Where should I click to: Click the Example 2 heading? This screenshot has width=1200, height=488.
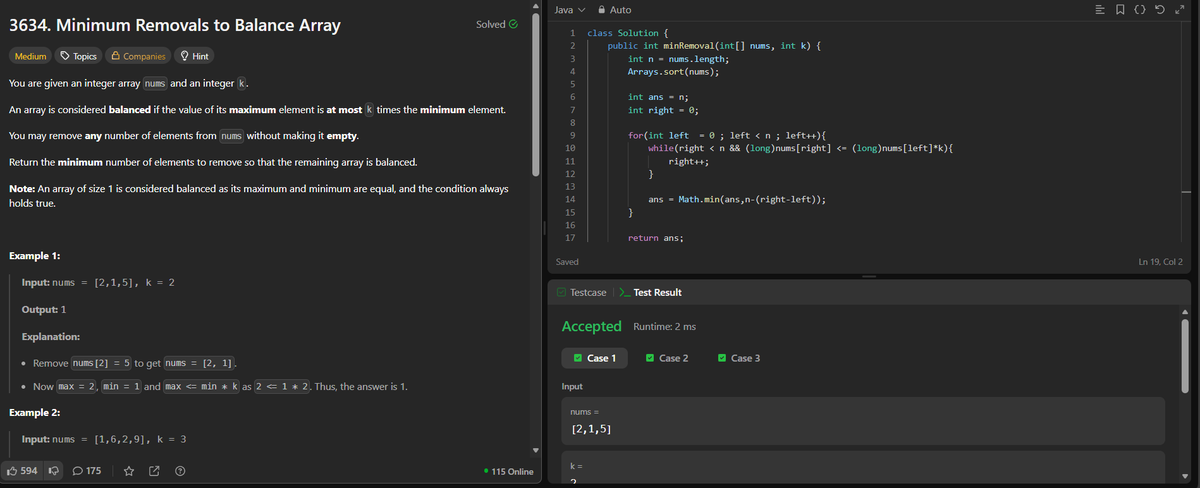click(34, 412)
